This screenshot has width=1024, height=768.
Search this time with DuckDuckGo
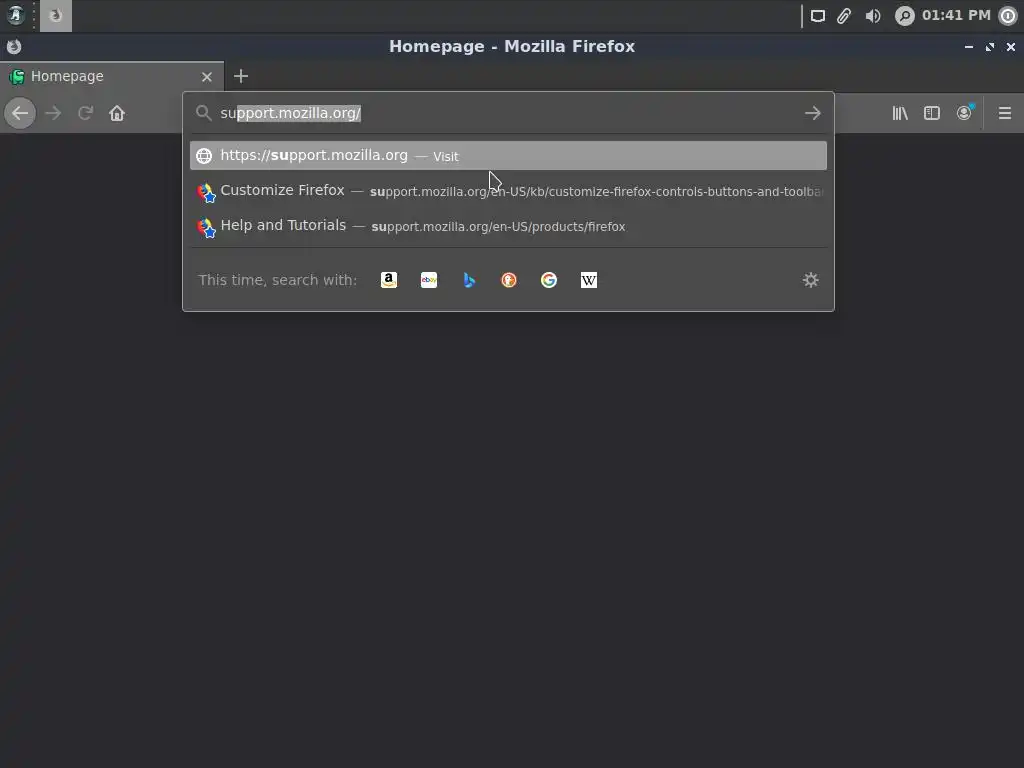(x=509, y=280)
